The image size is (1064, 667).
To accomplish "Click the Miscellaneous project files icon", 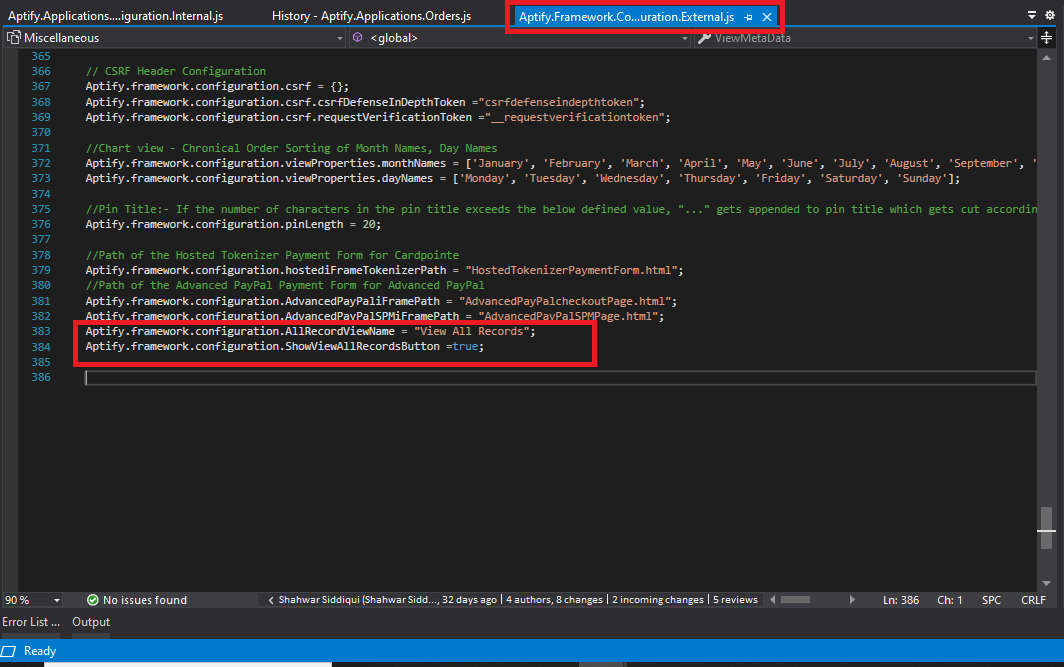I will pyautogui.click(x=13, y=38).
